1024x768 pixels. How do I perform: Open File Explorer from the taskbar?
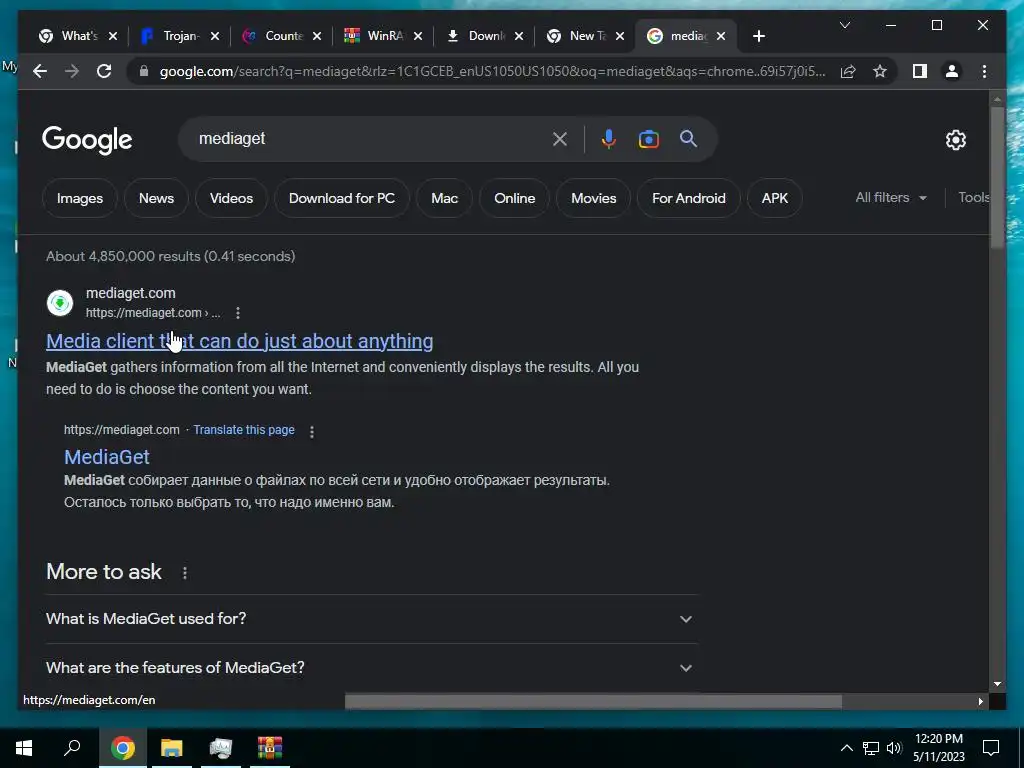[x=172, y=748]
